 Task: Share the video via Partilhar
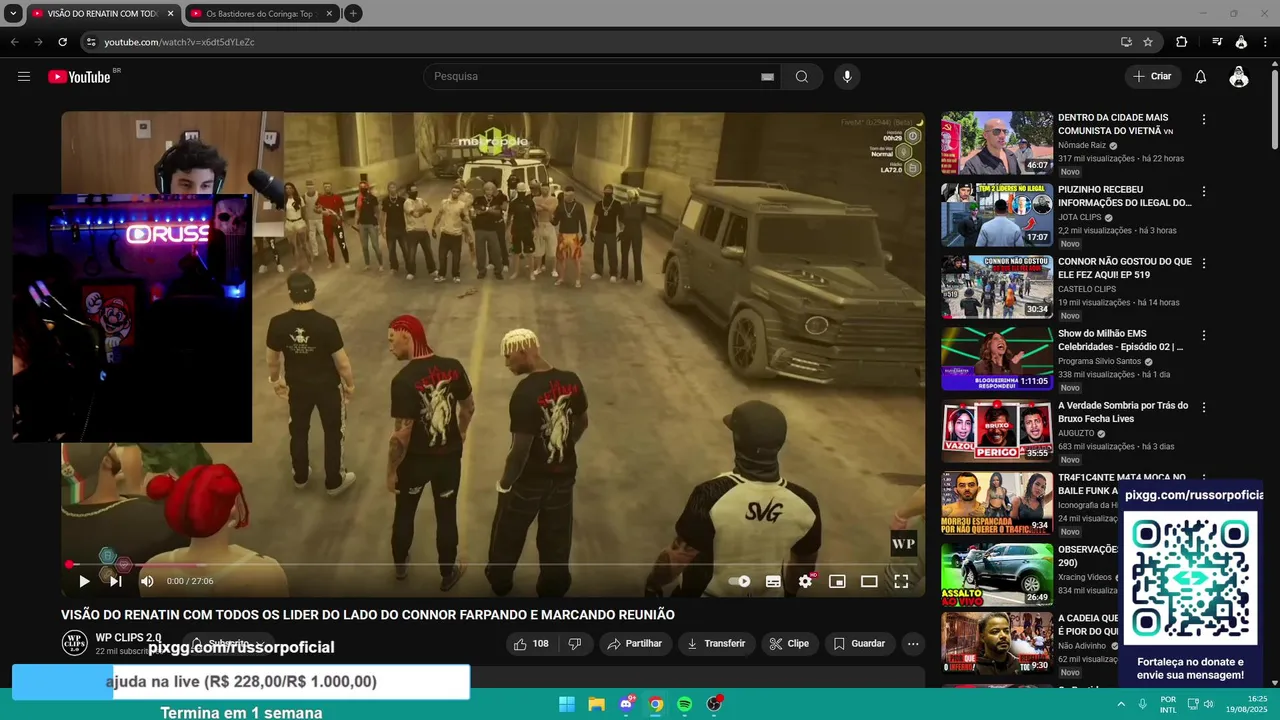pyautogui.click(x=636, y=644)
